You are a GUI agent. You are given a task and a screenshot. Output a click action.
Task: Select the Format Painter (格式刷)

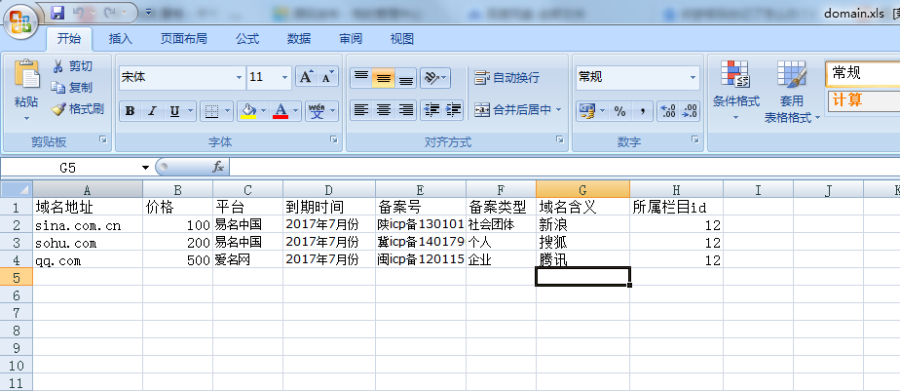(x=77, y=109)
